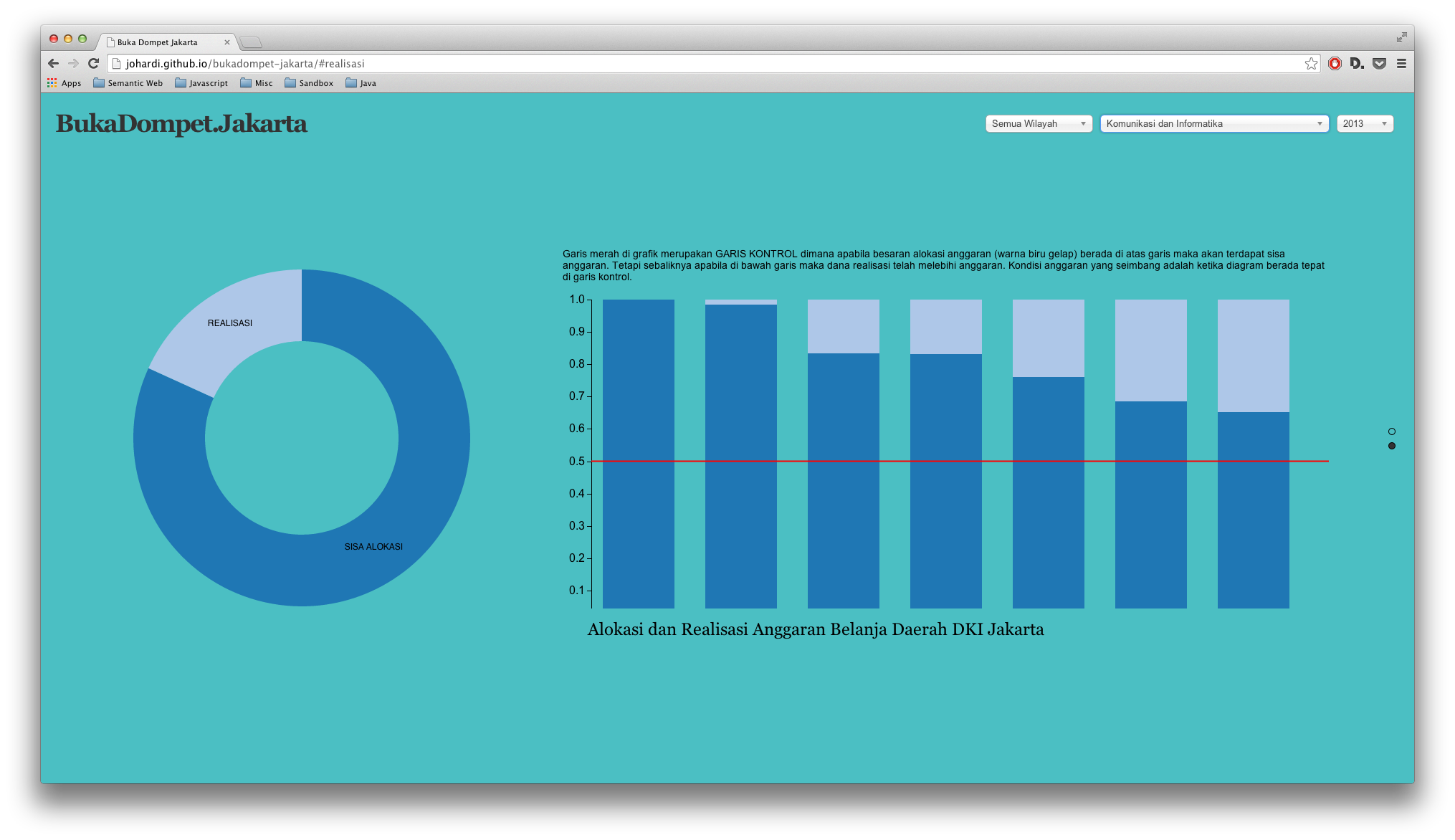Select the upper hollow page navigation dot
Image resolution: width=1455 pixels, height=840 pixels.
coord(1392,431)
